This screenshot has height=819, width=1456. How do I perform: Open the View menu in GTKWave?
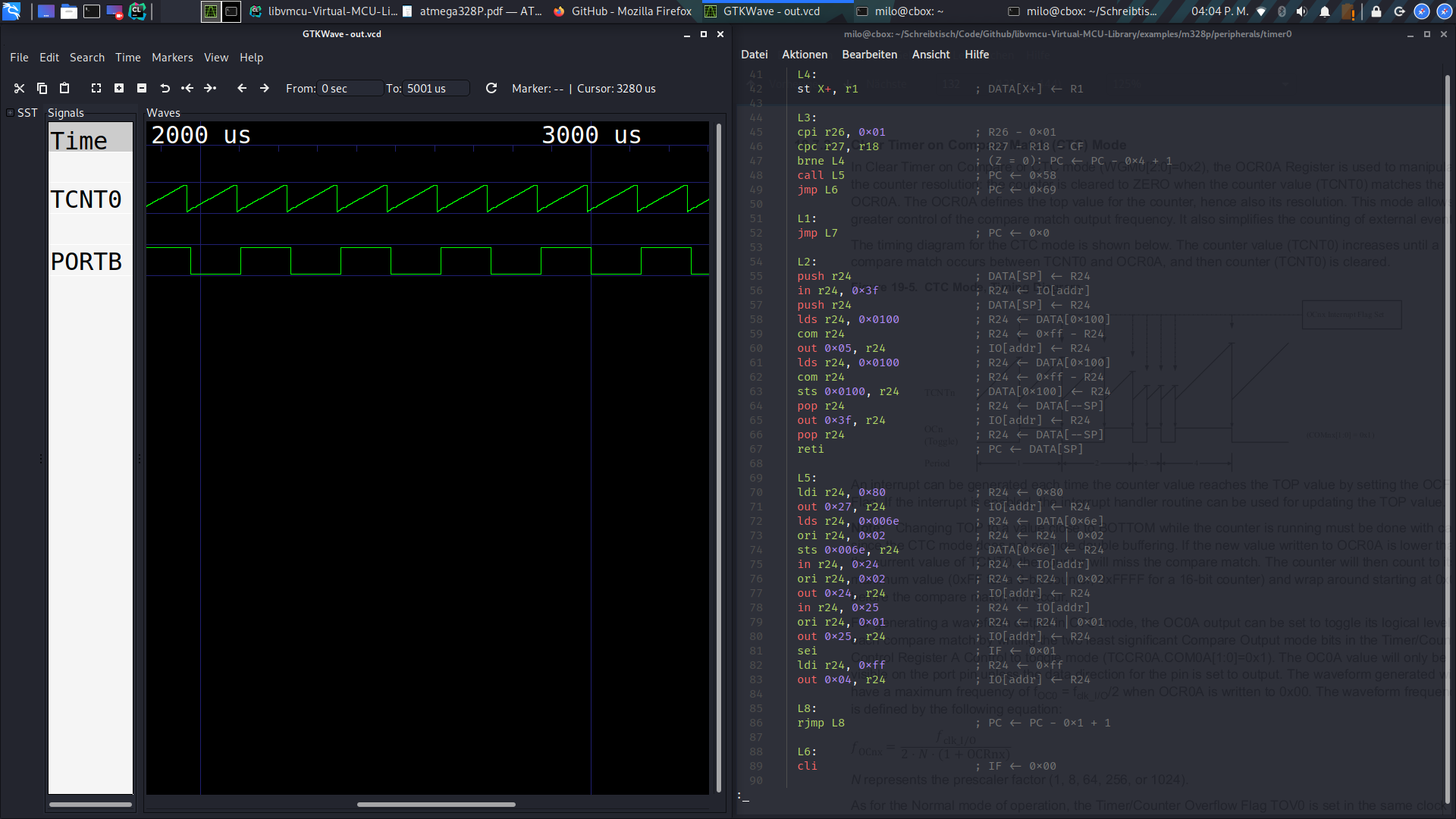tap(216, 58)
